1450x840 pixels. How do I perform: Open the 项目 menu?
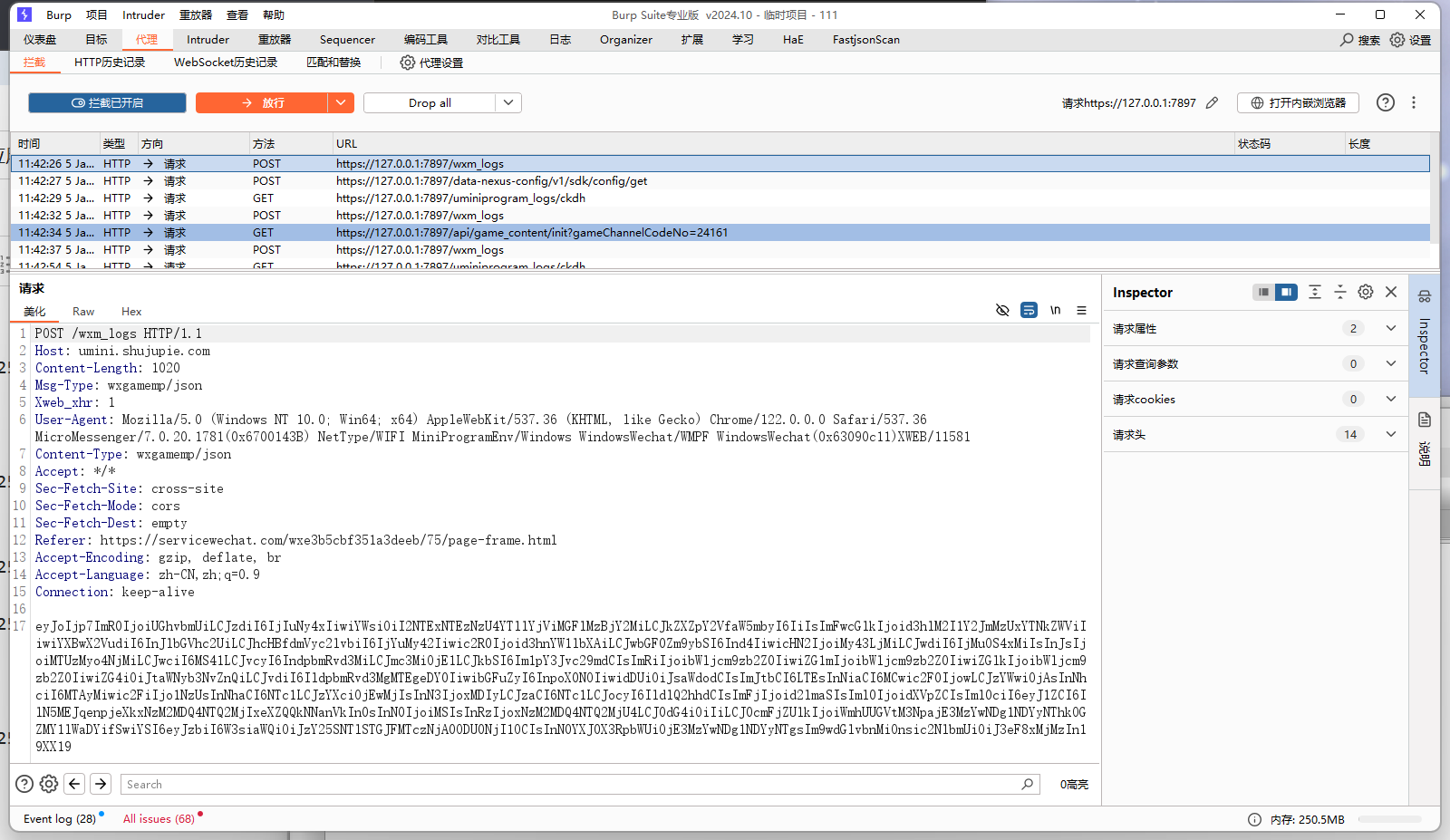[x=96, y=14]
